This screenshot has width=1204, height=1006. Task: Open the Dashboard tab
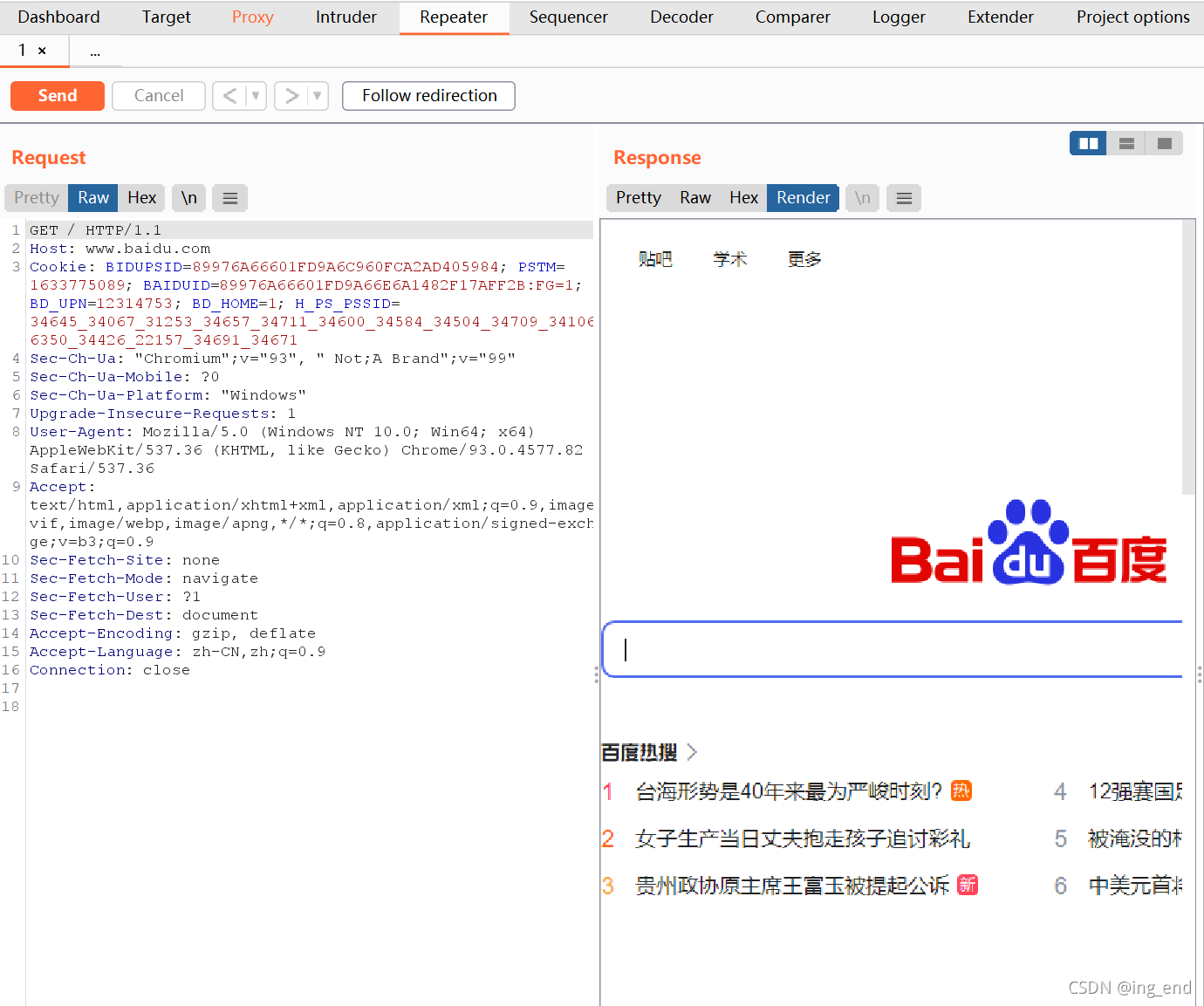click(58, 17)
